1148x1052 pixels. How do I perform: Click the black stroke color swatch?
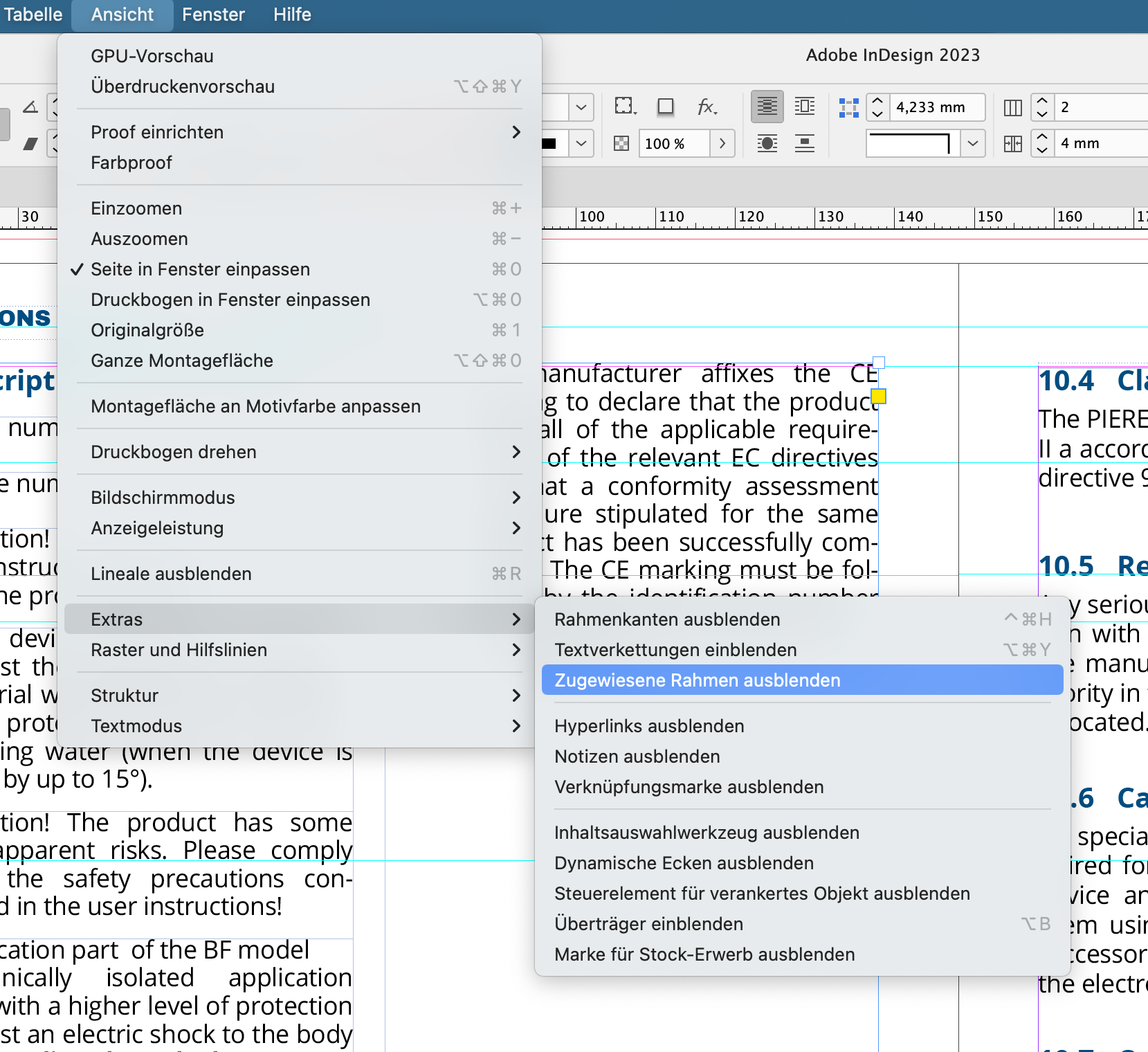coord(549,143)
